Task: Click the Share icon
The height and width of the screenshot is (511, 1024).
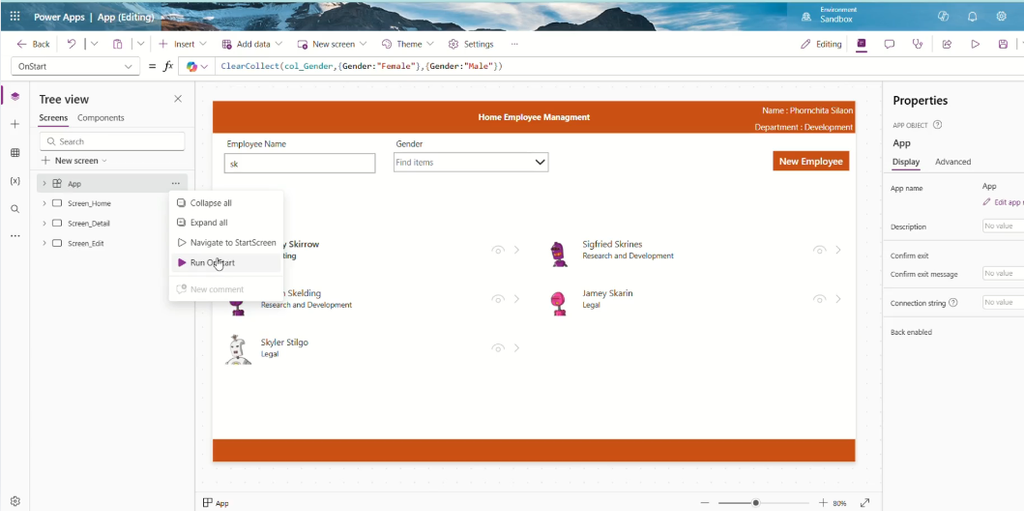Action: click(946, 44)
